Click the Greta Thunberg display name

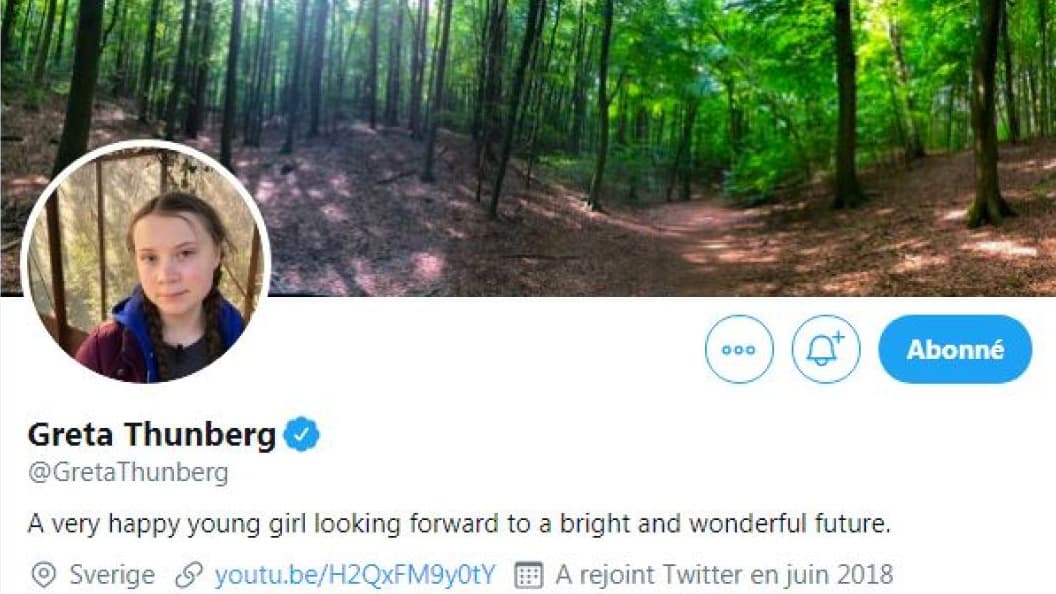pos(152,435)
